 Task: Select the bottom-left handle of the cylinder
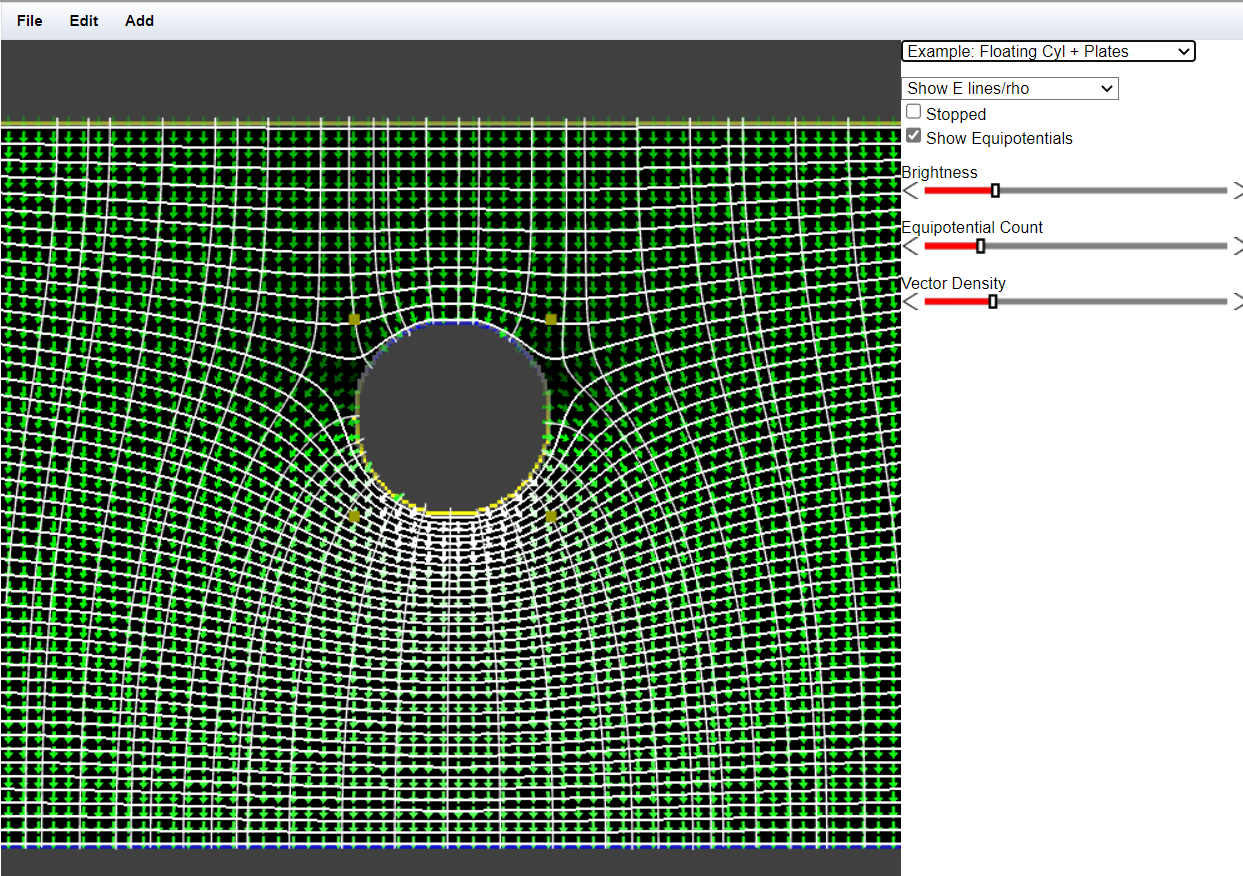(x=354, y=516)
